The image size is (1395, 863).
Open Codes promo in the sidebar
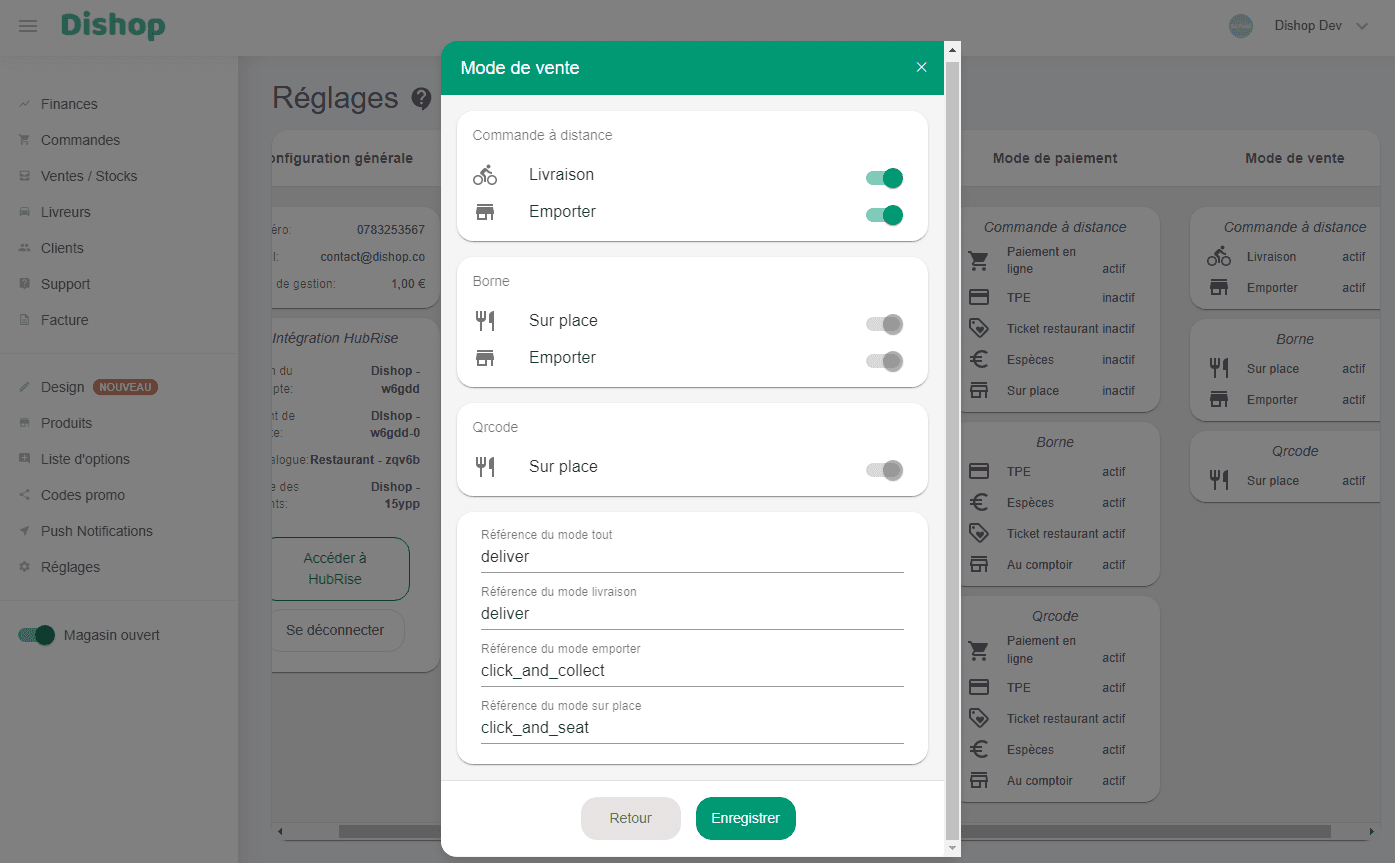coord(83,495)
